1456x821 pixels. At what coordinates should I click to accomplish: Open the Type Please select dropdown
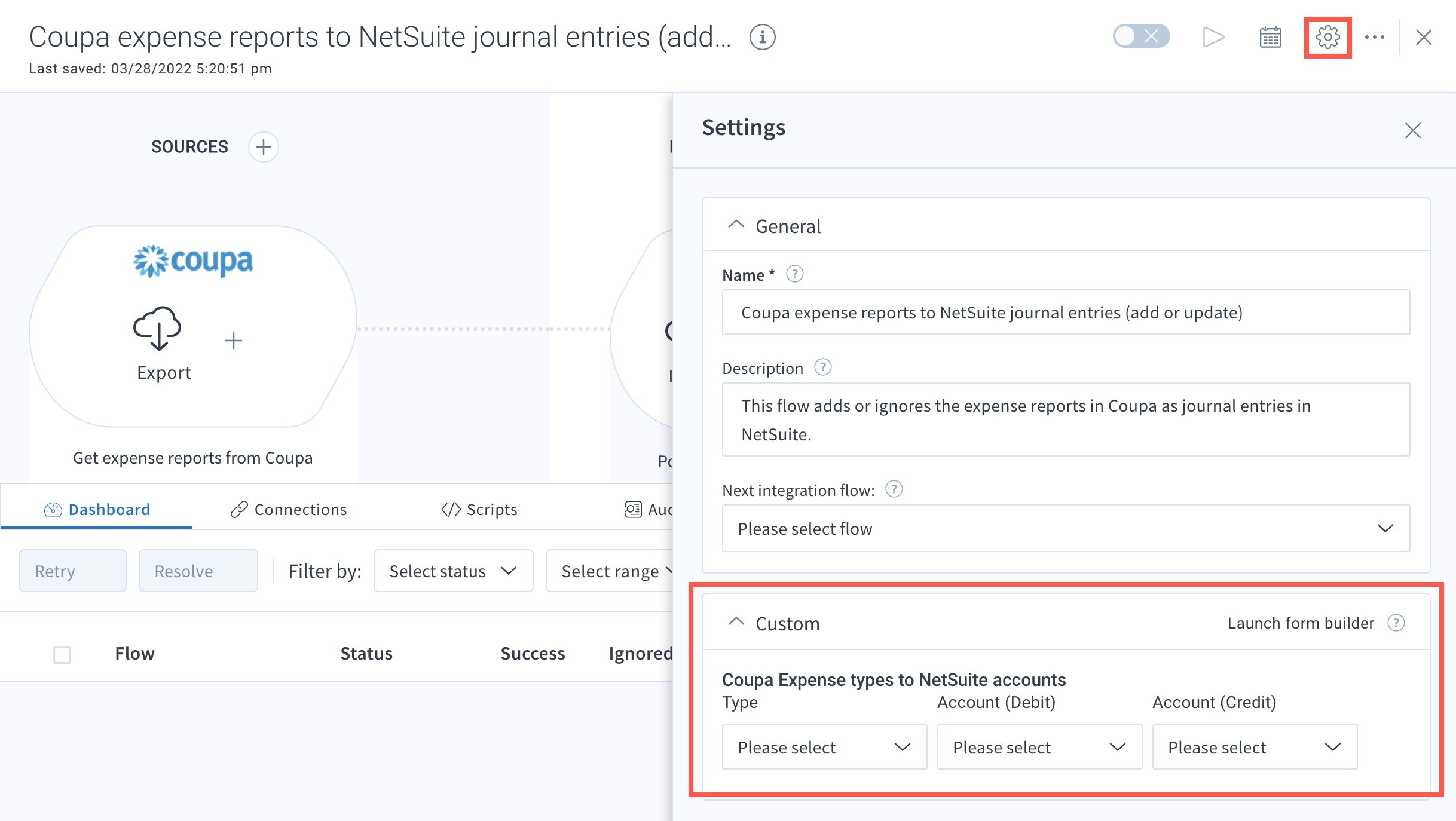pyautogui.click(x=824, y=748)
